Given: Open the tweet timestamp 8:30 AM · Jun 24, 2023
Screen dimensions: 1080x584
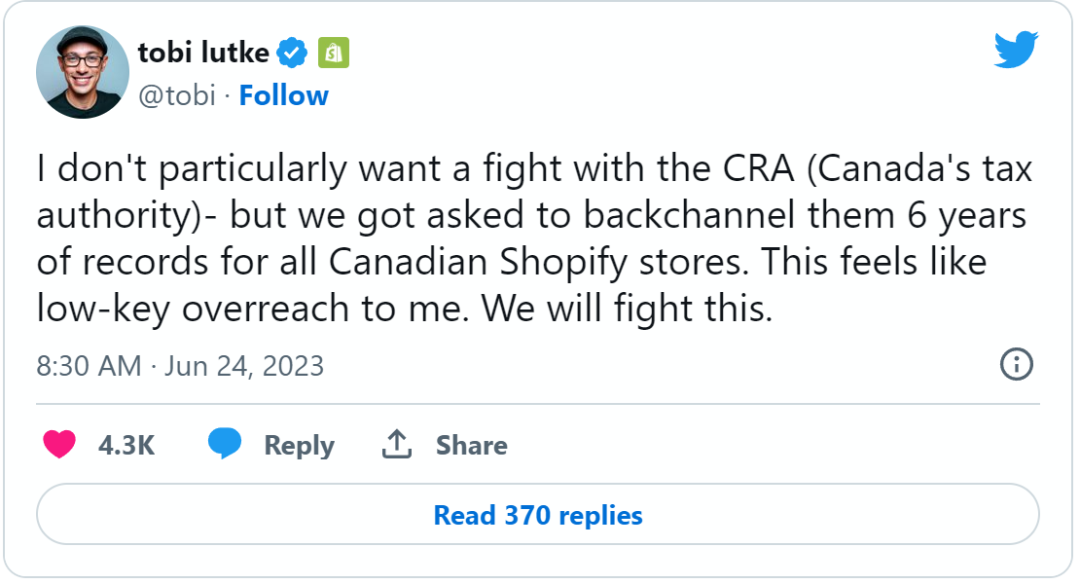Looking at the screenshot, I should click(x=180, y=366).
